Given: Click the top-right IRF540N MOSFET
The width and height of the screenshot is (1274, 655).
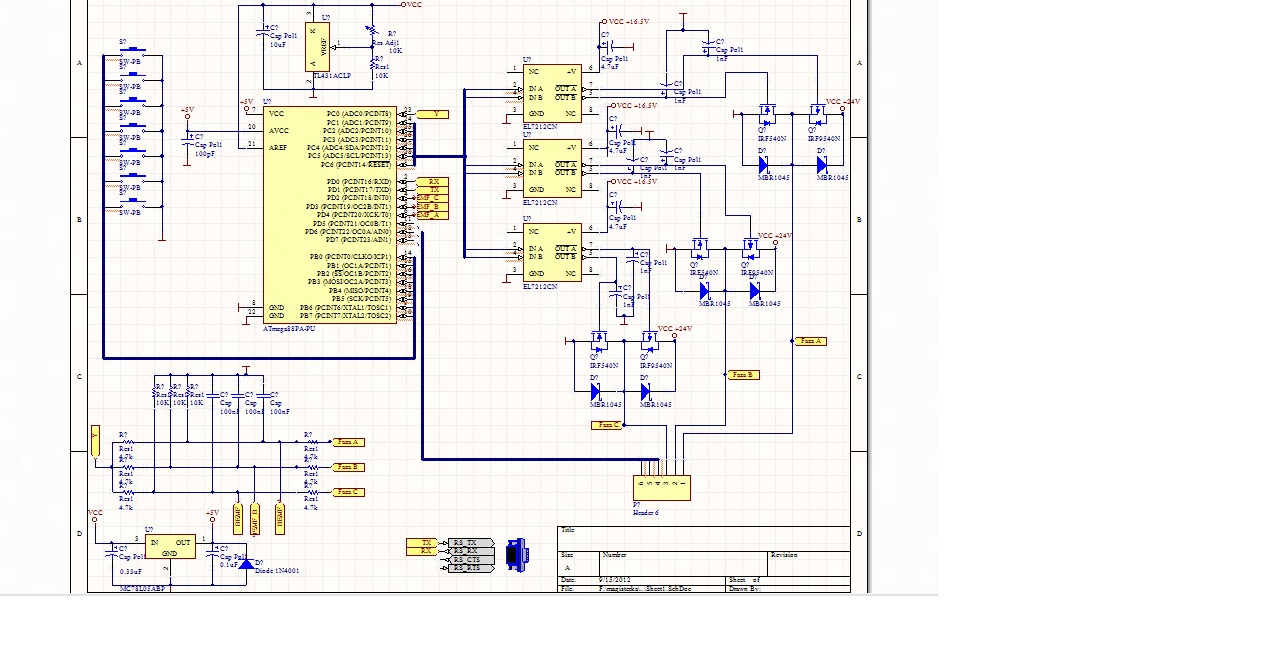Looking at the screenshot, I should [767, 114].
